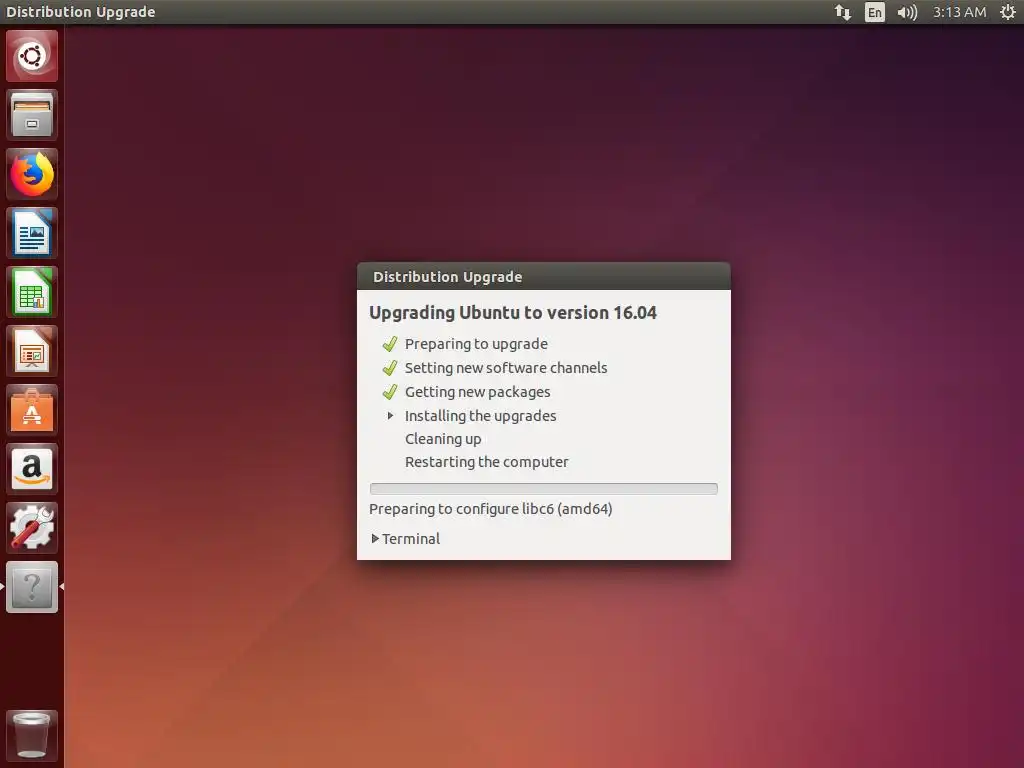Open the Trash
Viewport: 1024px width, 768px height.
tap(32, 735)
